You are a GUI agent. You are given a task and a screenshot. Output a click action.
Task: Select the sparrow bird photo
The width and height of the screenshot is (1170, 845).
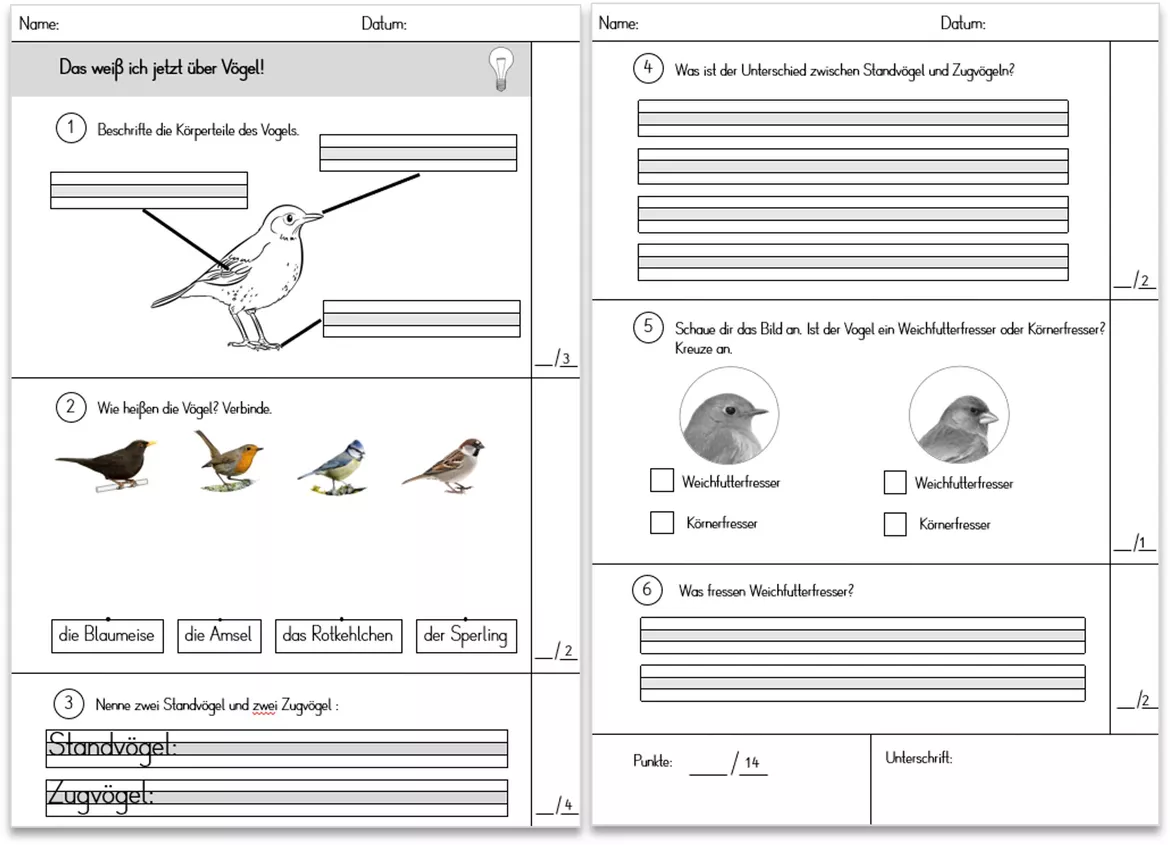click(x=445, y=466)
